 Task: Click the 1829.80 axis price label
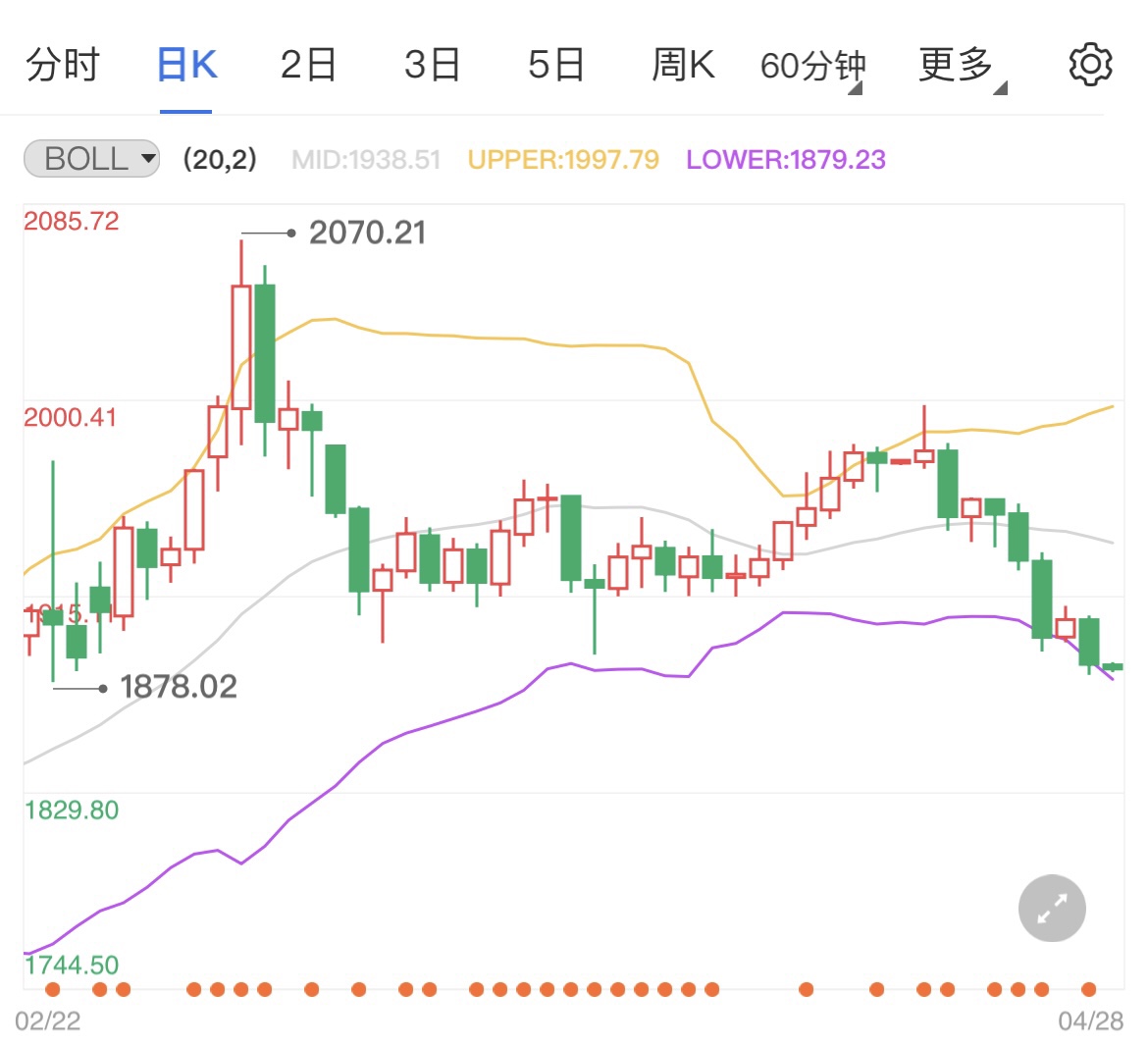[72, 810]
